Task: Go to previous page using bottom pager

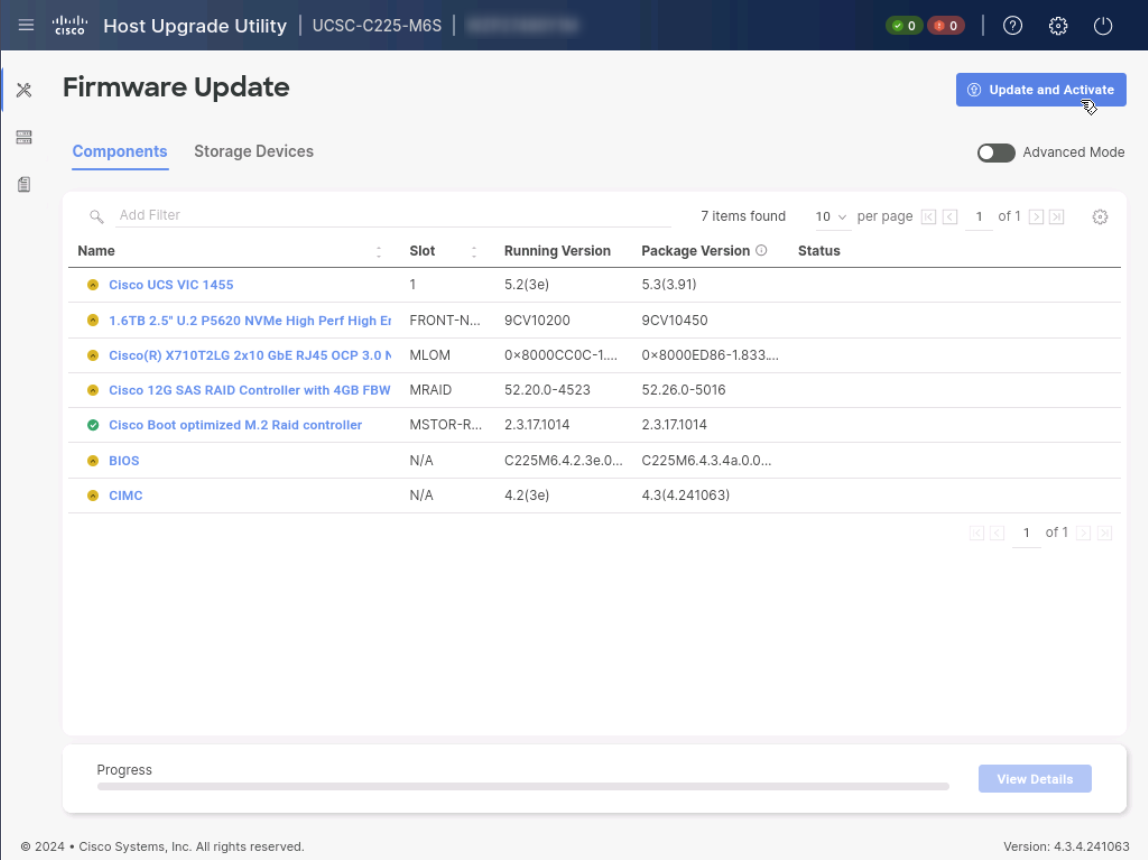Action: coord(996,533)
